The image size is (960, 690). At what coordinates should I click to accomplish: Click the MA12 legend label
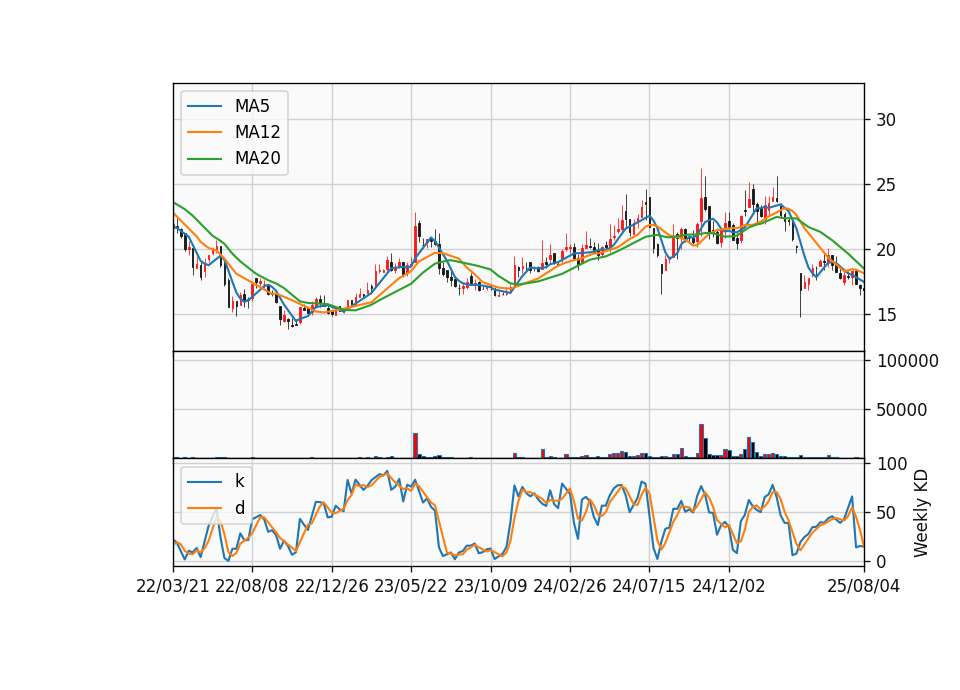257,132
